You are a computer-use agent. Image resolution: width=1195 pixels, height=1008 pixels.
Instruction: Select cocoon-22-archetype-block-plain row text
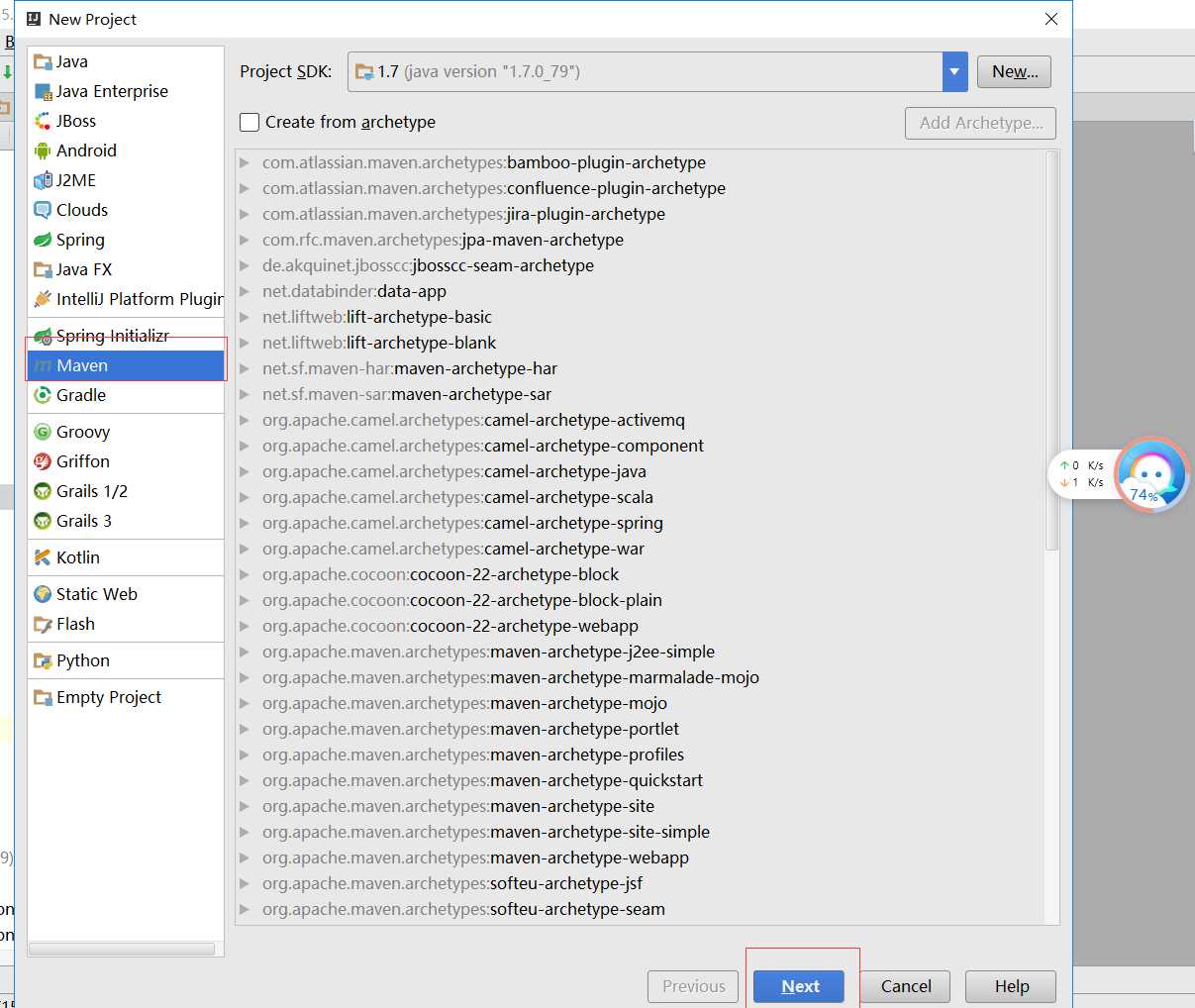click(462, 600)
